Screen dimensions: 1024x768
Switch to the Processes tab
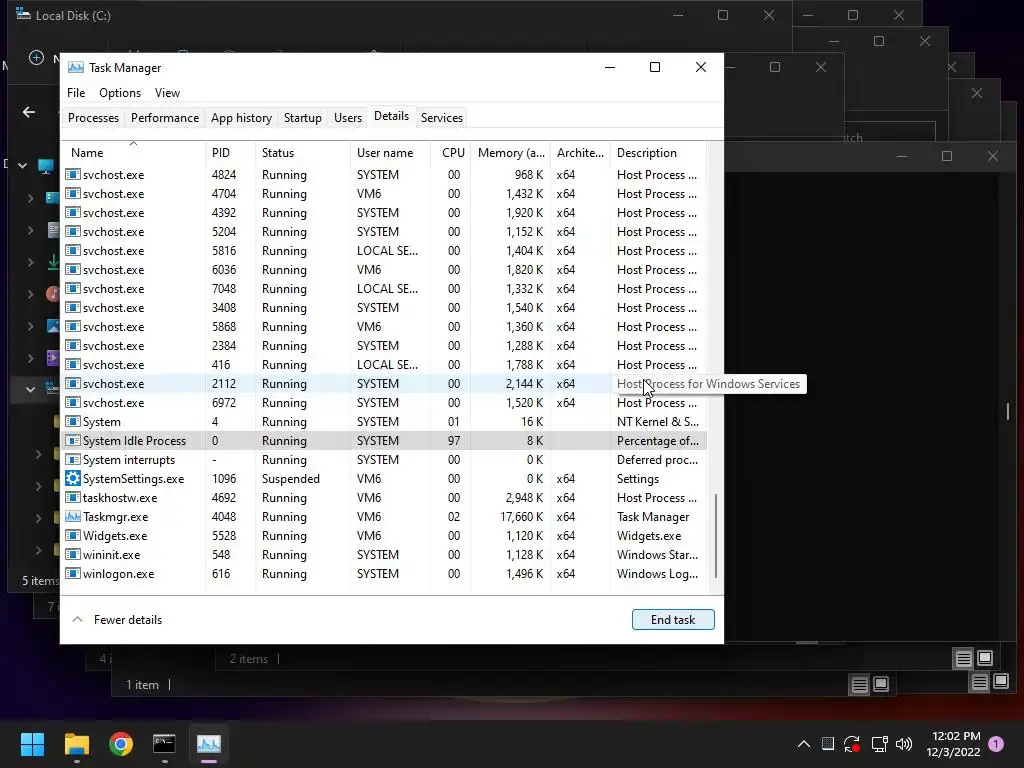point(93,118)
